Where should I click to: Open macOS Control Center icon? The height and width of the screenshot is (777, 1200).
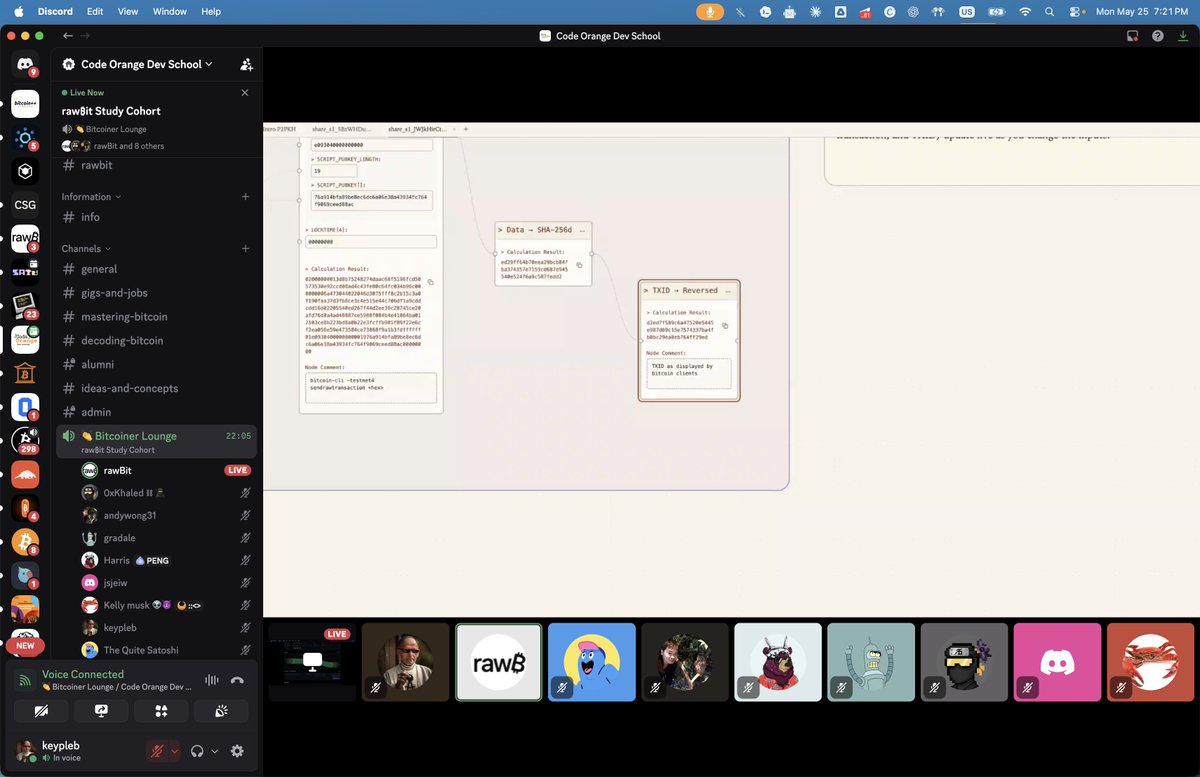click(x=1075, y=11)
